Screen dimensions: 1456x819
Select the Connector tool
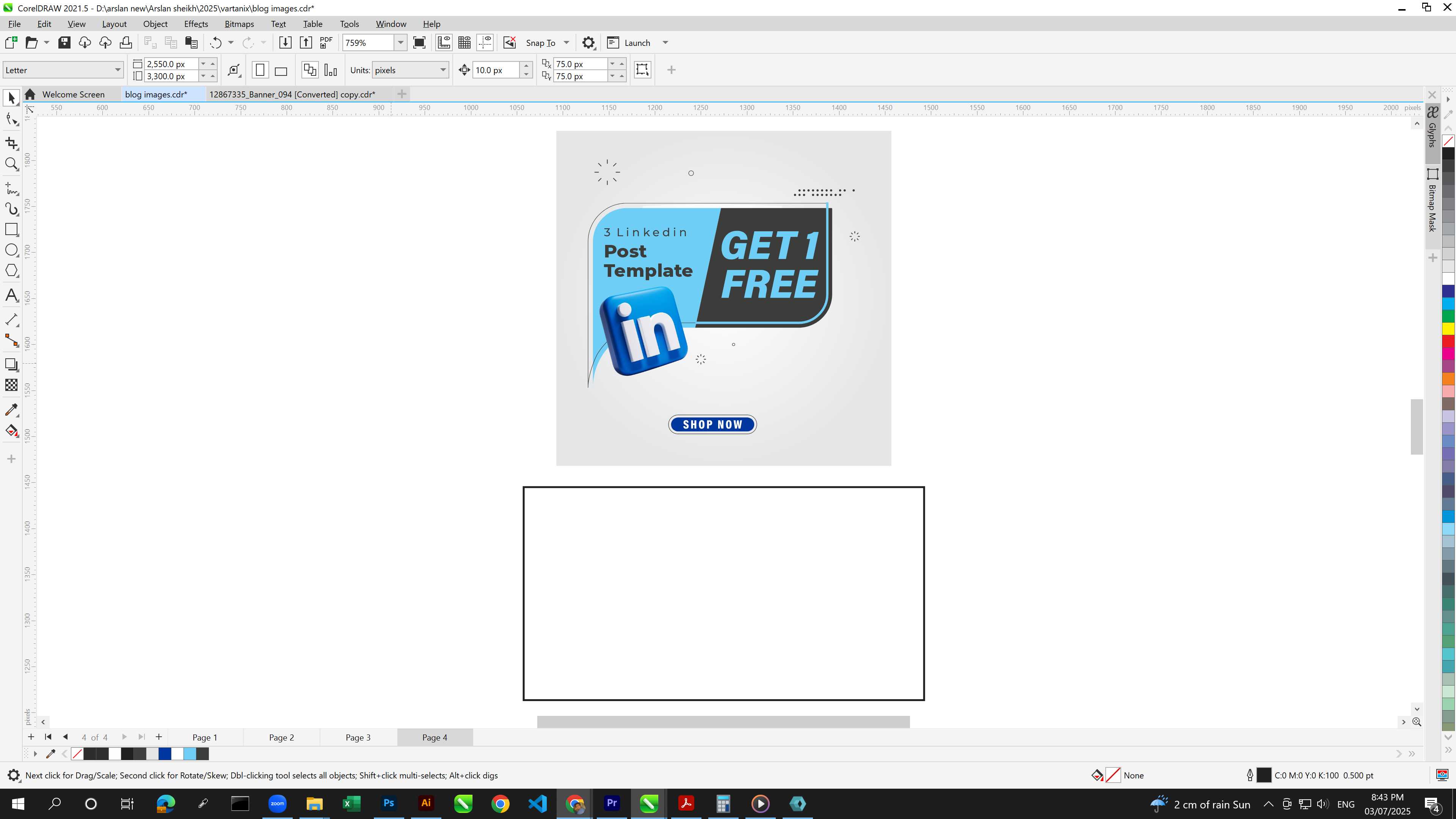pos(11,340)
